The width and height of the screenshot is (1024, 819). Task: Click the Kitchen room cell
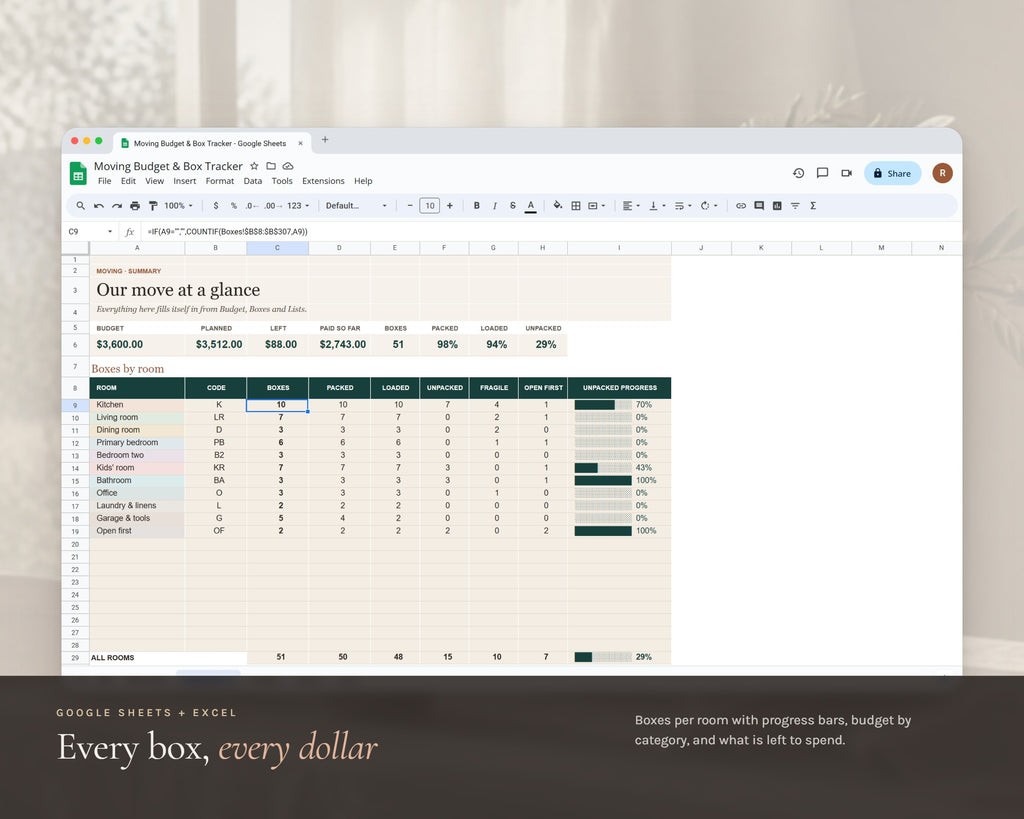(x=137, y=405)
